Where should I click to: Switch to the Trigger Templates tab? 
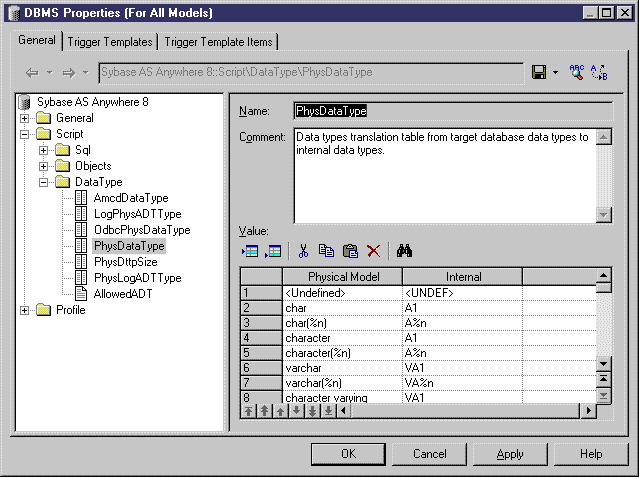pyautogui.click(x=110, y=42)
